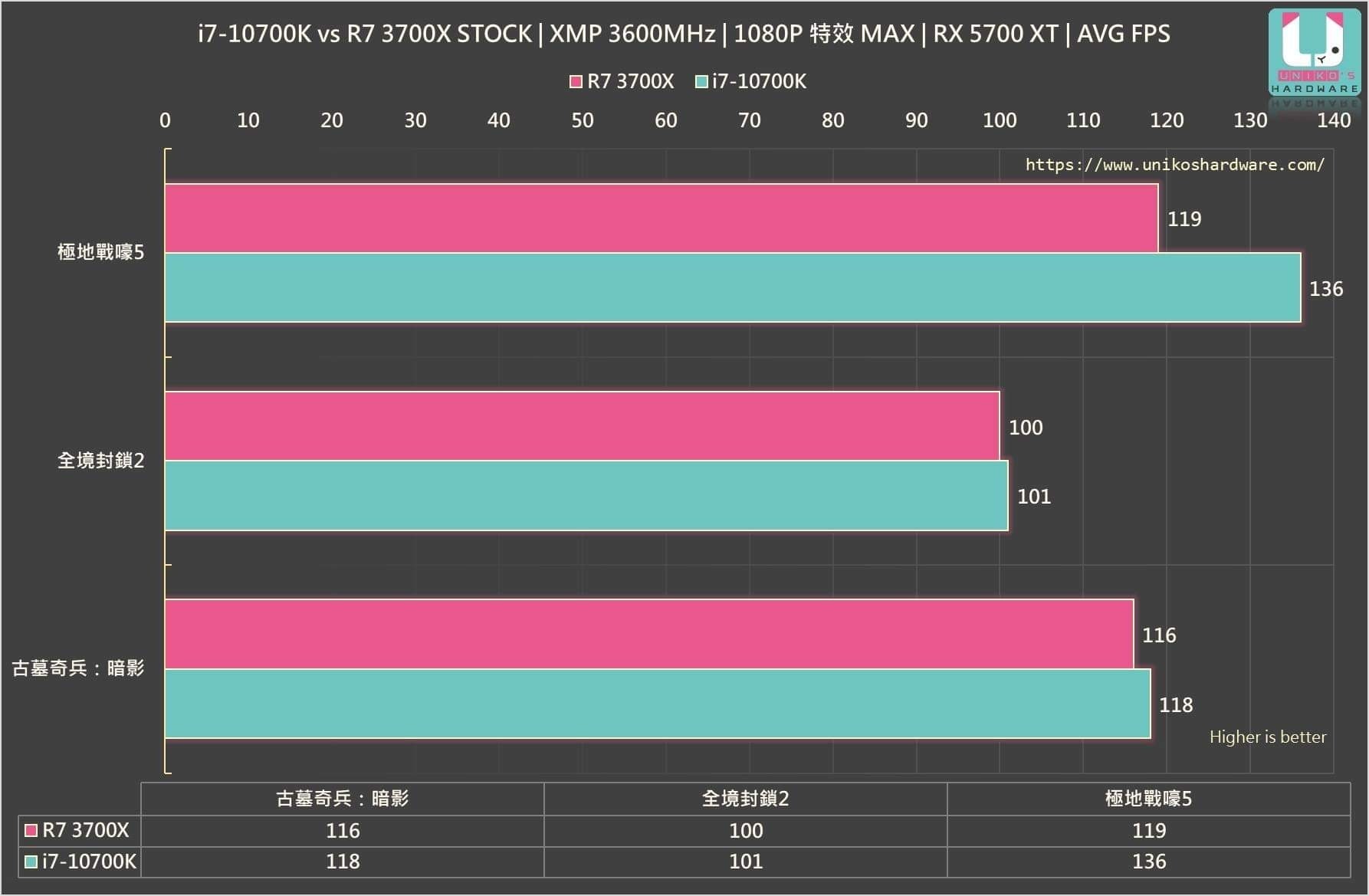Select the pink 全境封鎖2 bar (100)

point(583,426)
